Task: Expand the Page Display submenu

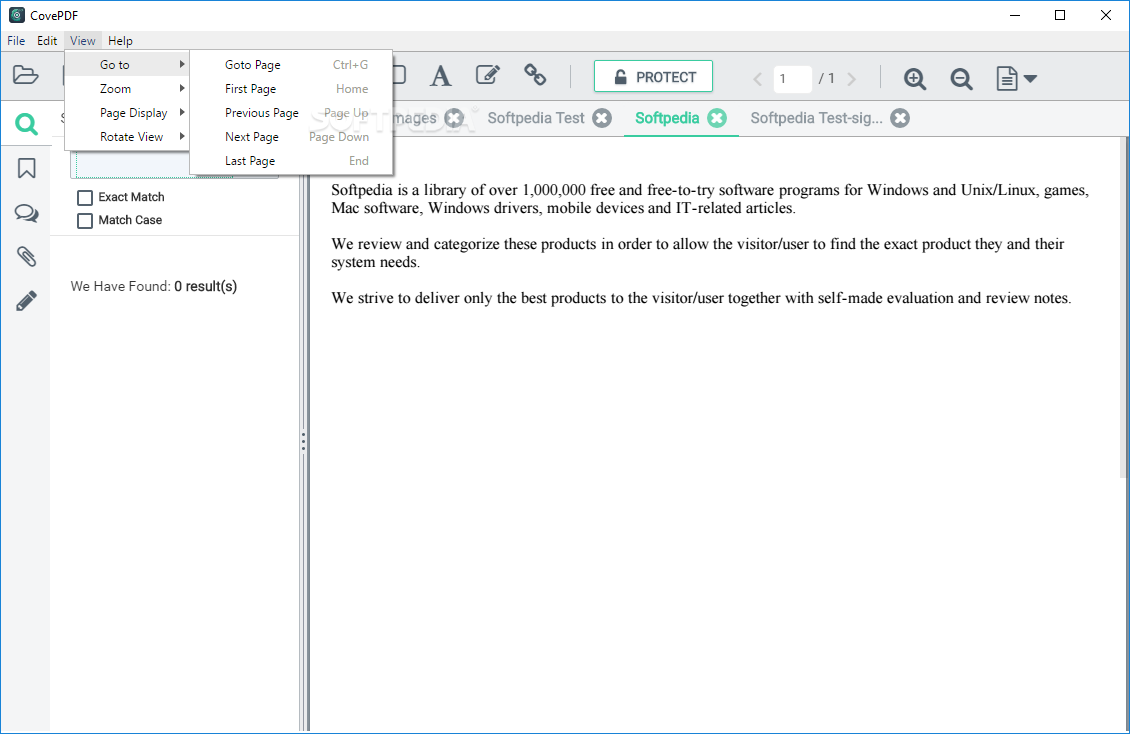Action: 127,113
